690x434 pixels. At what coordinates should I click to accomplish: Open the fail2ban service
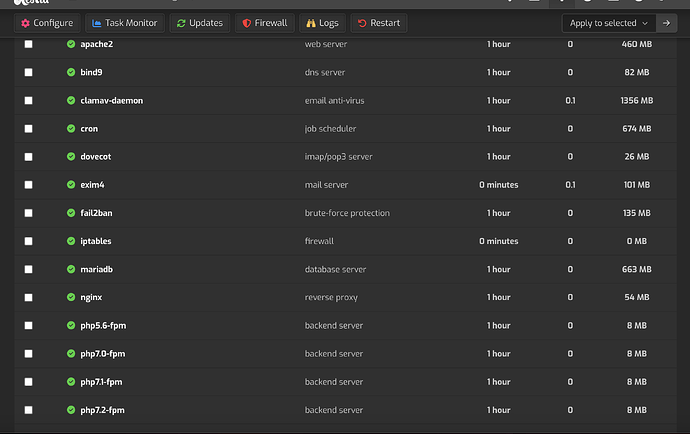pyautogui.click(x=96, y=213)
